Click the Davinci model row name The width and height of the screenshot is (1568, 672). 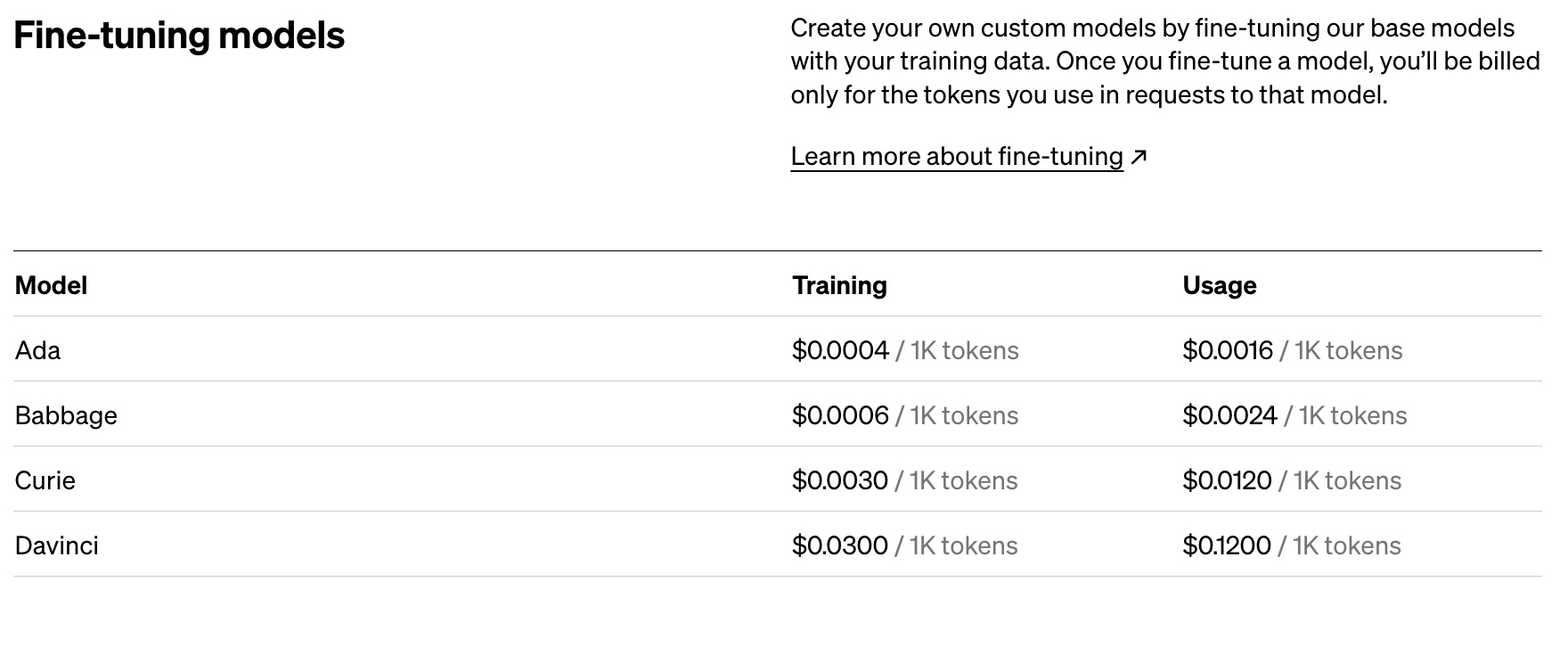(57, 545)
